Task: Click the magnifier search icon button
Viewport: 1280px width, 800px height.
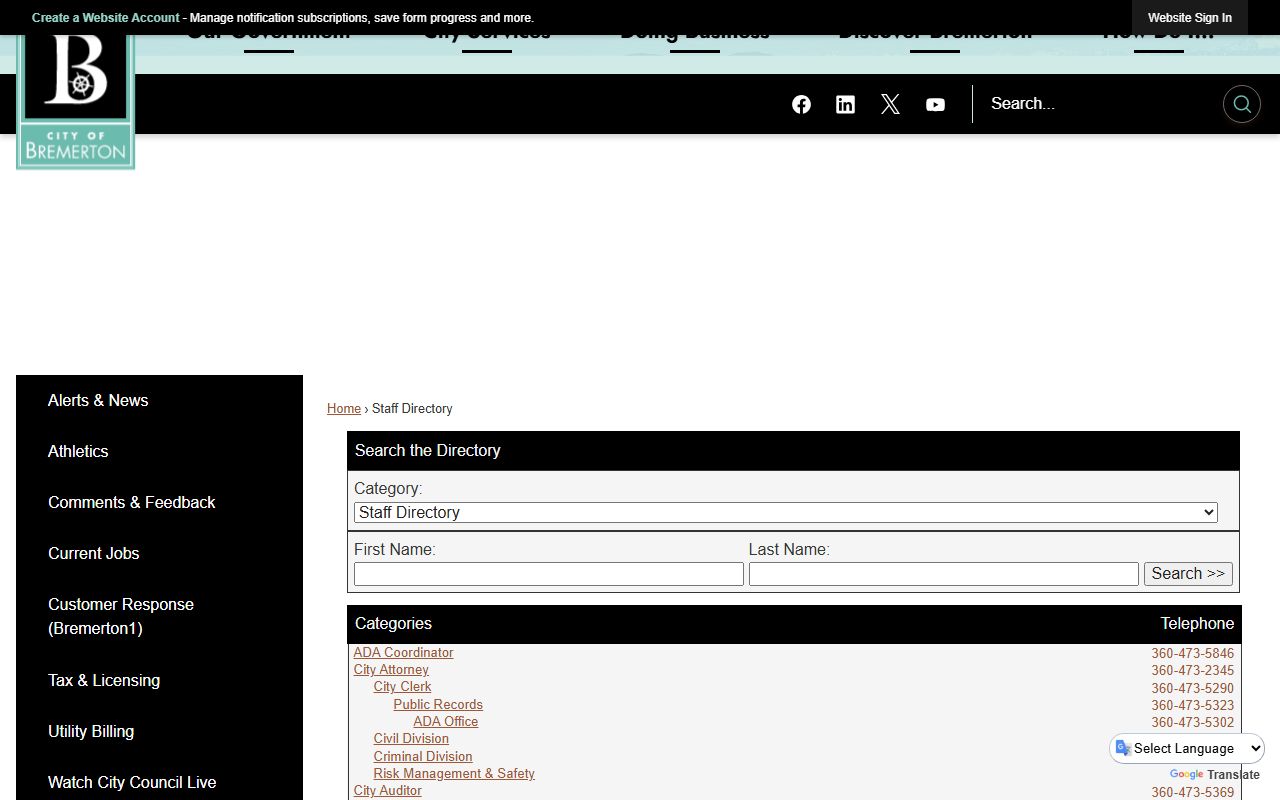Action: coord(1242,104)
